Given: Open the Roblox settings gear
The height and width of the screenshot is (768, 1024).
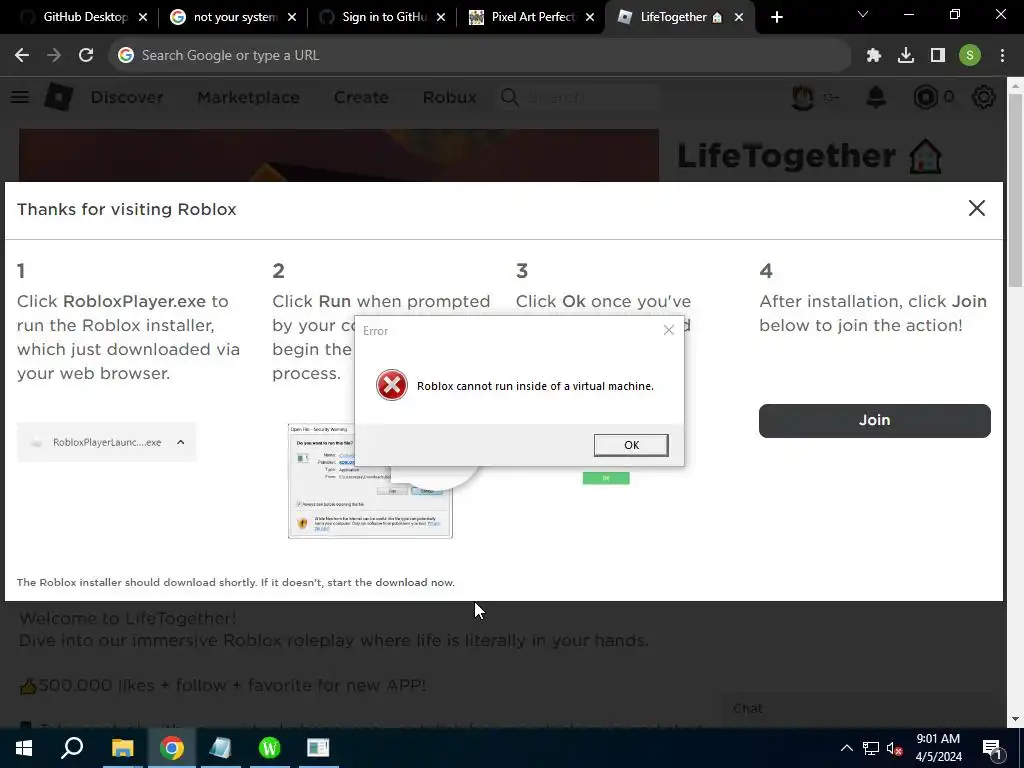Looking at the screenshot, I should click(984, 97).
